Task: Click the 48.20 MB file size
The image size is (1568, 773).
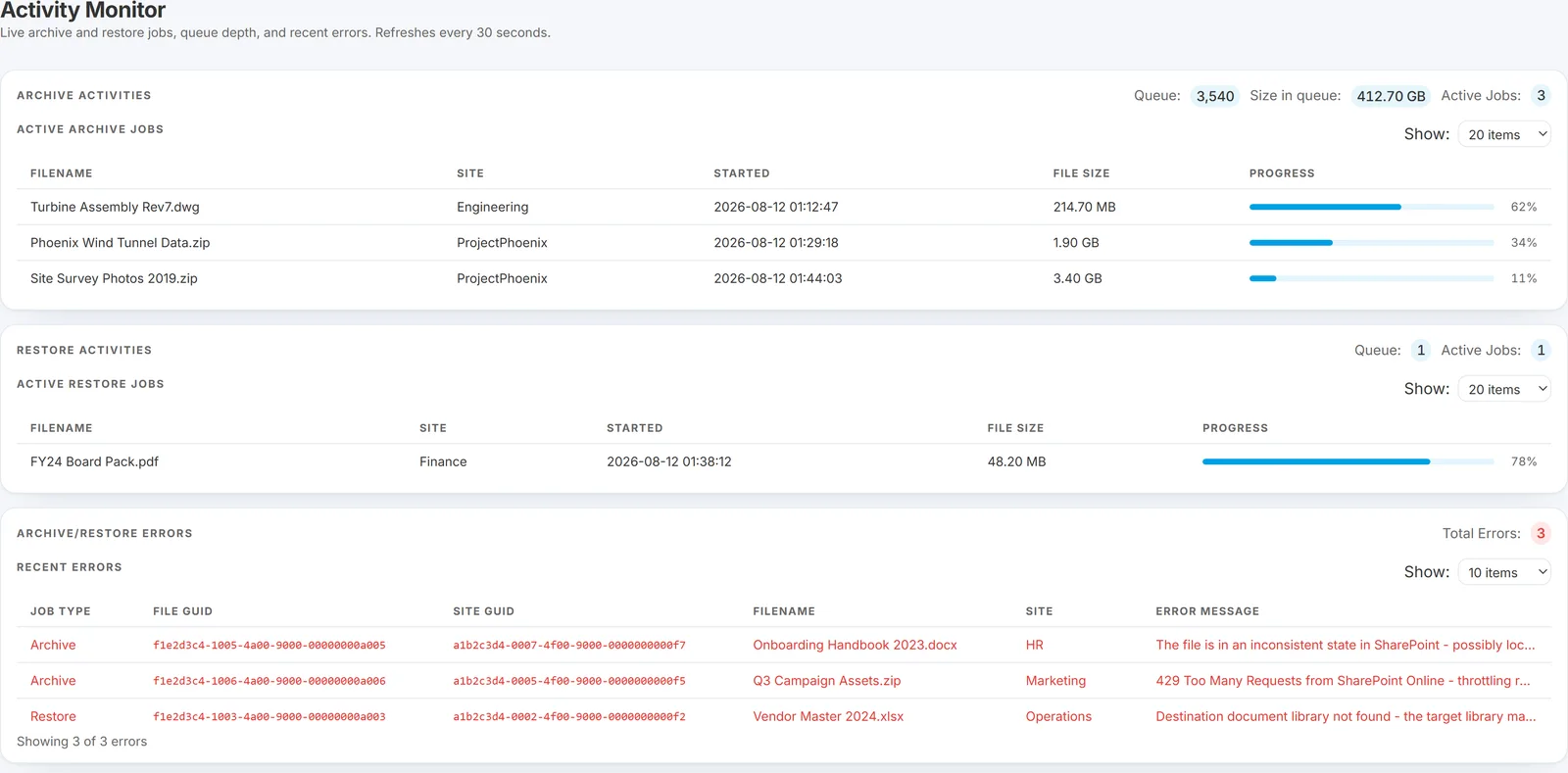Action: point(1017,461)
